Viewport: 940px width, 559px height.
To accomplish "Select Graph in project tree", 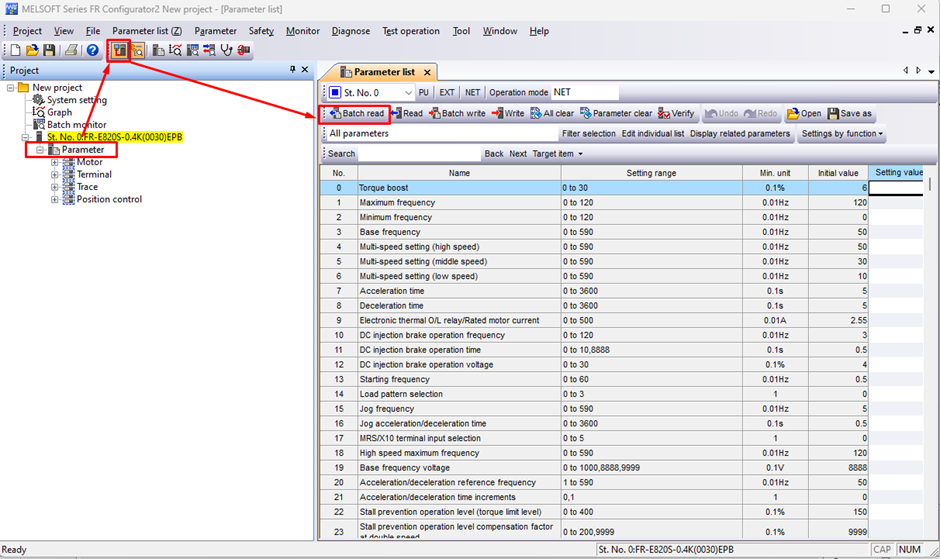I will 59,113.
